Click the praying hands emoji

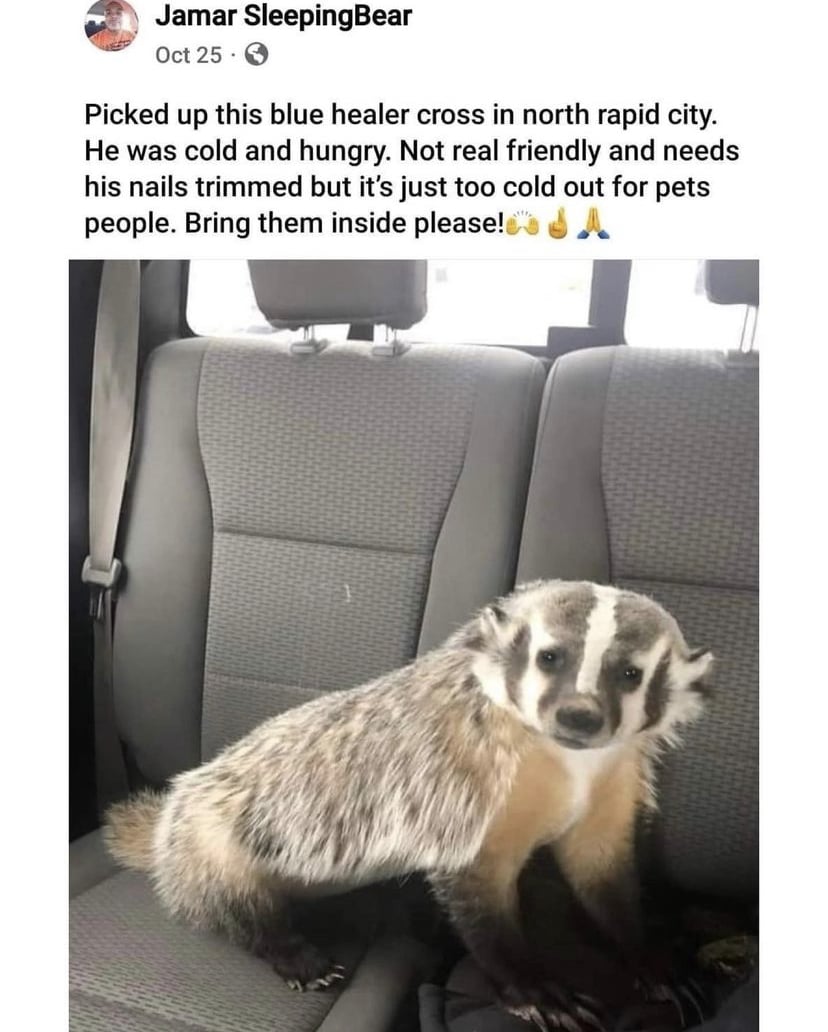593,224
